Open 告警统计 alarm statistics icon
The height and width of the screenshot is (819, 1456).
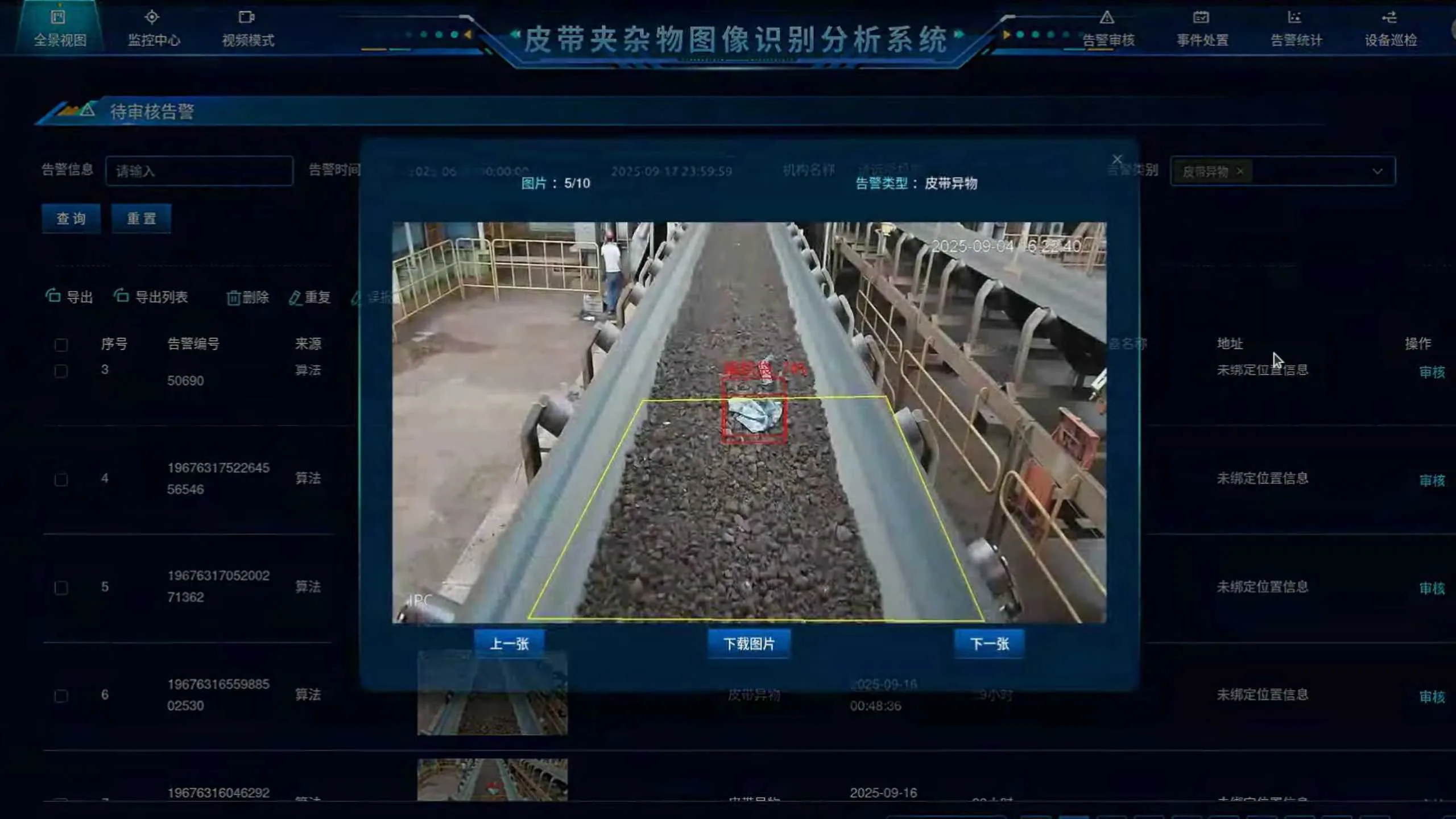1295,17
